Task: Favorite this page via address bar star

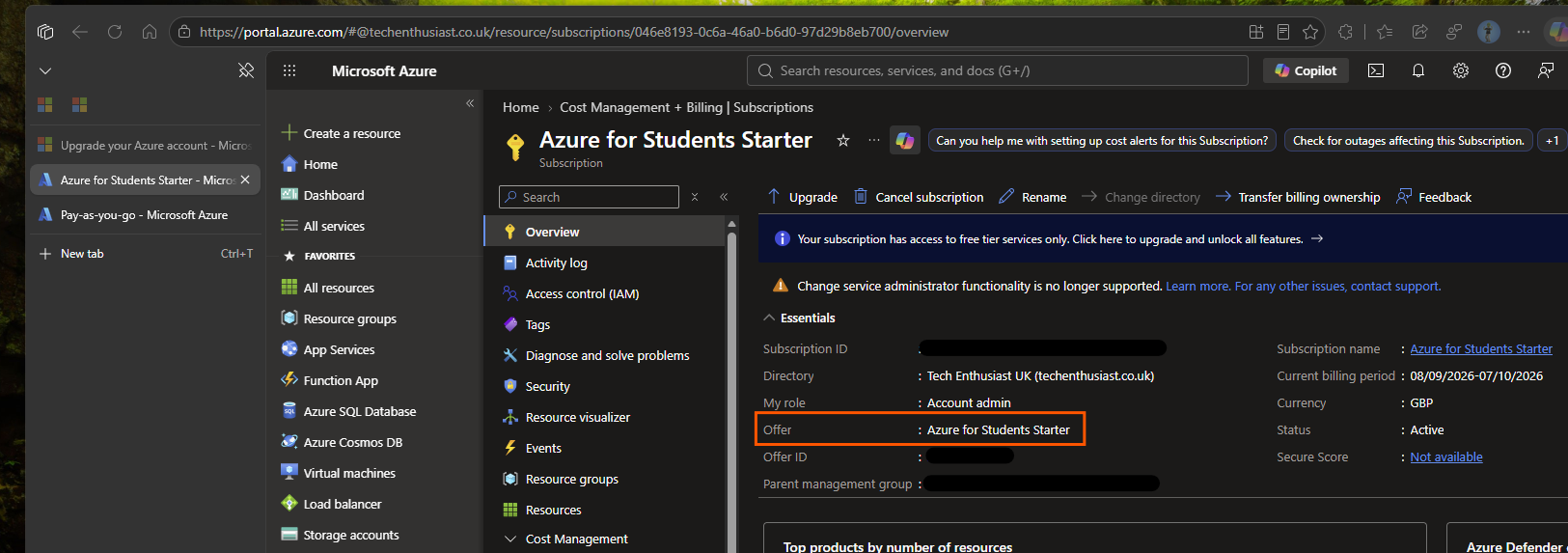Action: [1310, 32]
